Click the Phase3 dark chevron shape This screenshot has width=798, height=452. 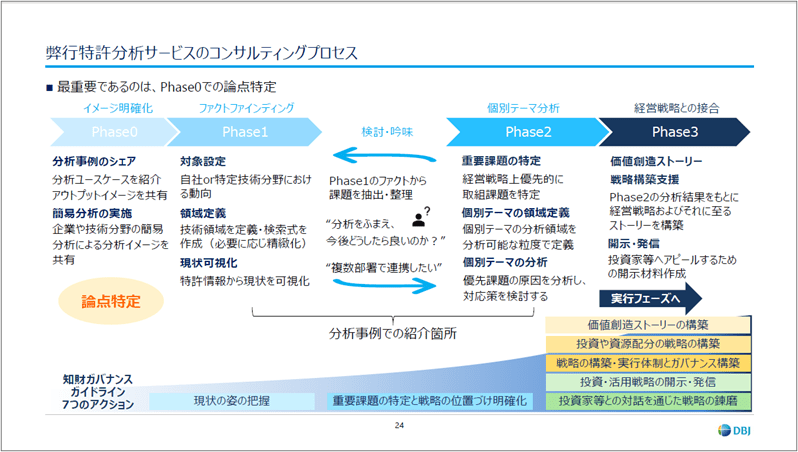tap(675, 132)
